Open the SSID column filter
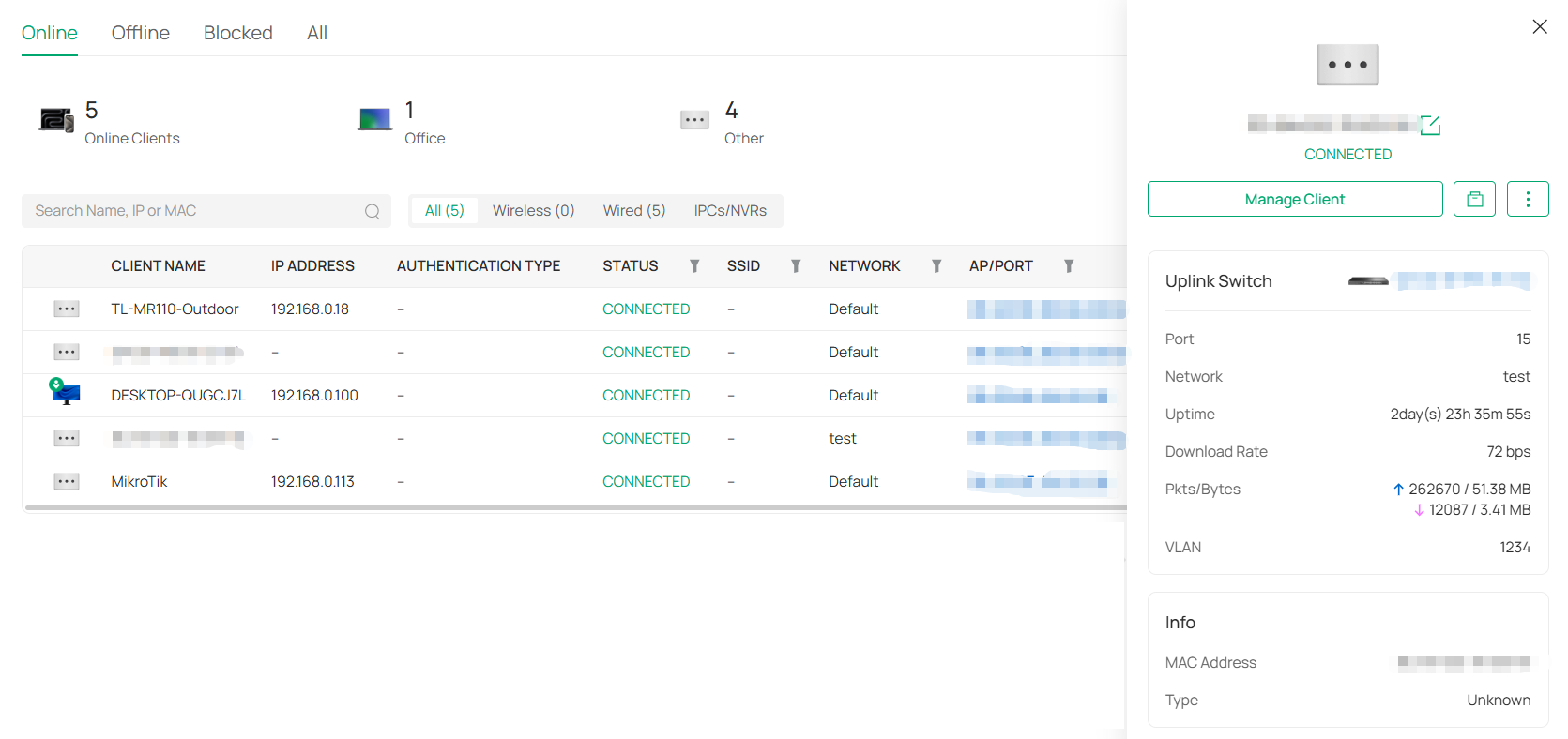 click(x=796, y=266)
